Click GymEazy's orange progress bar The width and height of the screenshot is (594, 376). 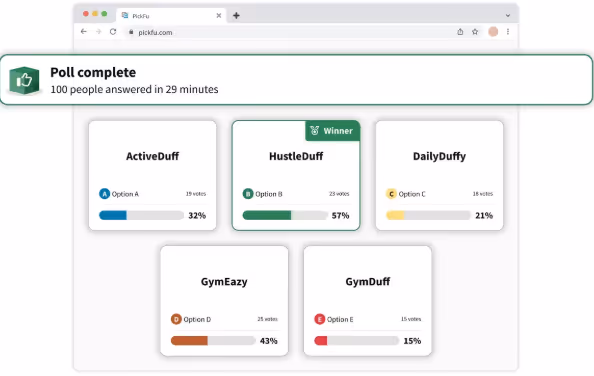[213, 341]
